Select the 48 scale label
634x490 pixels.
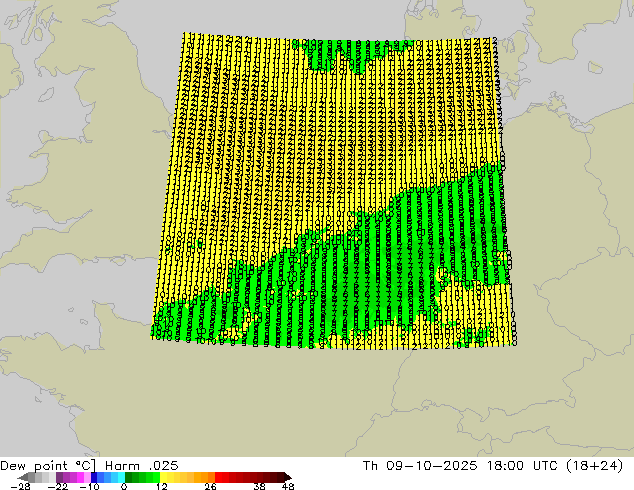[288, 486]
